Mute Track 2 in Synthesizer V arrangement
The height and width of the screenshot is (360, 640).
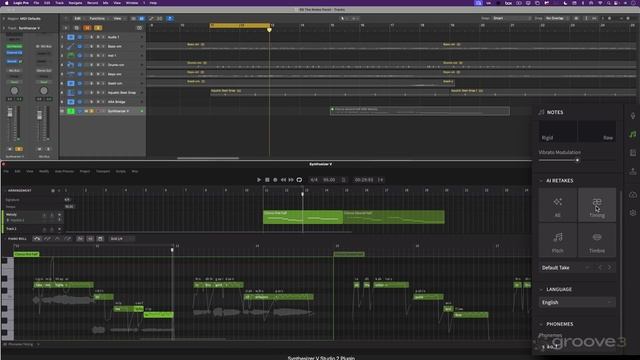tap(44, 229)
